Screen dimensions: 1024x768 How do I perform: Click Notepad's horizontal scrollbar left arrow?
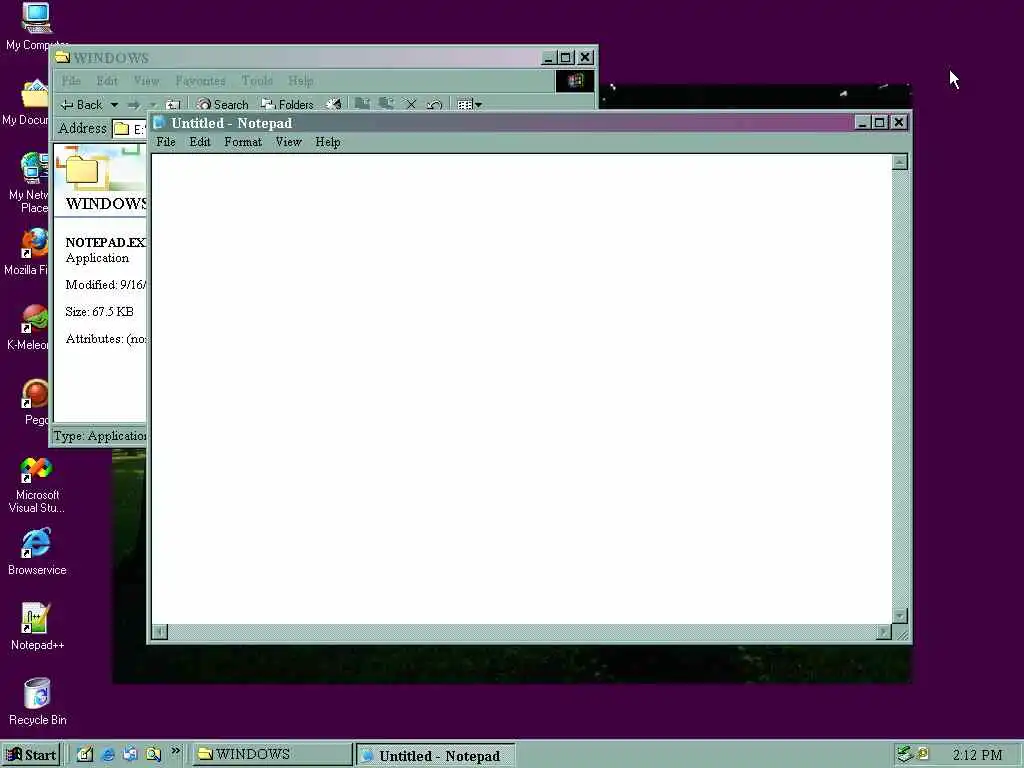click(x=159, y=632)
